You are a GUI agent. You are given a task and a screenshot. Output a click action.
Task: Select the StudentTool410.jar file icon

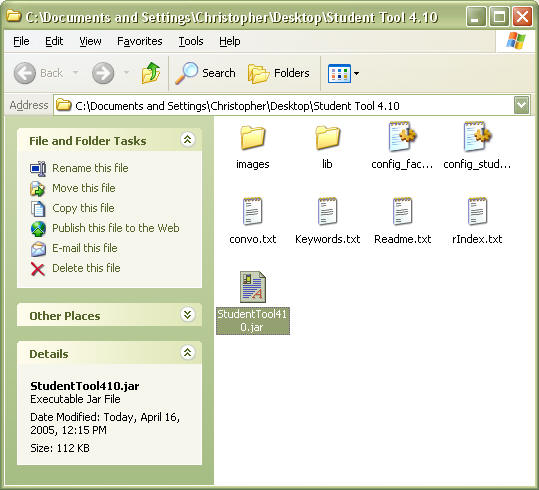253,287
